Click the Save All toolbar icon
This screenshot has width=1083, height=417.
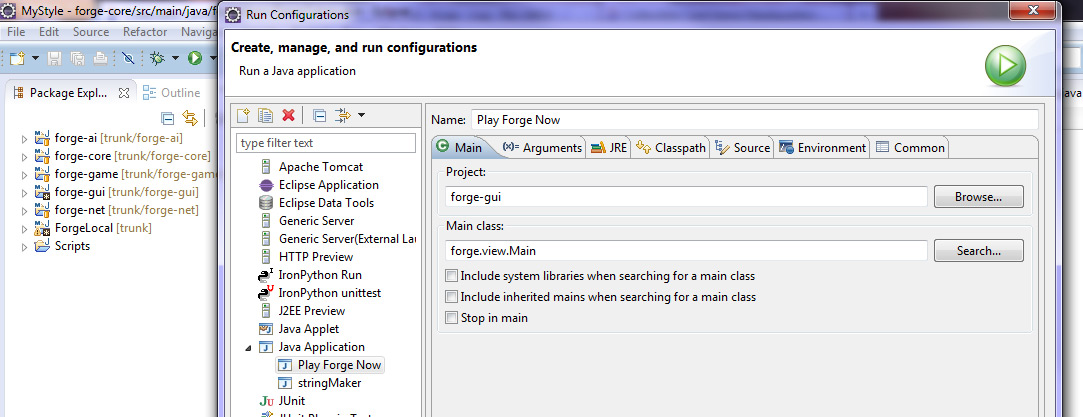[77, 59]
